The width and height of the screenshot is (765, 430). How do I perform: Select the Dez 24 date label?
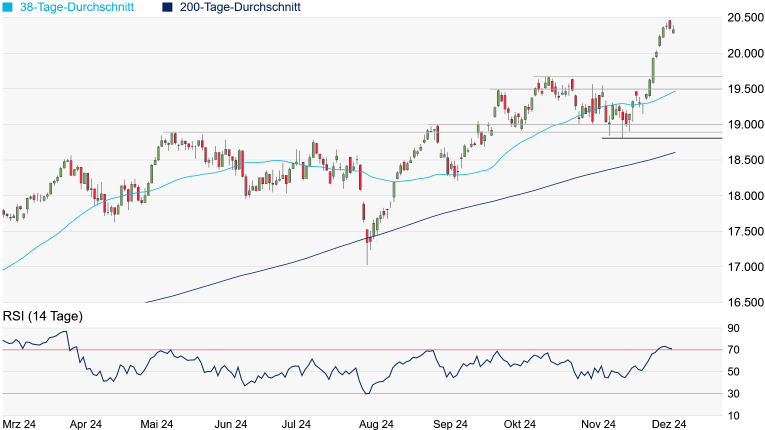coord(668,424)
